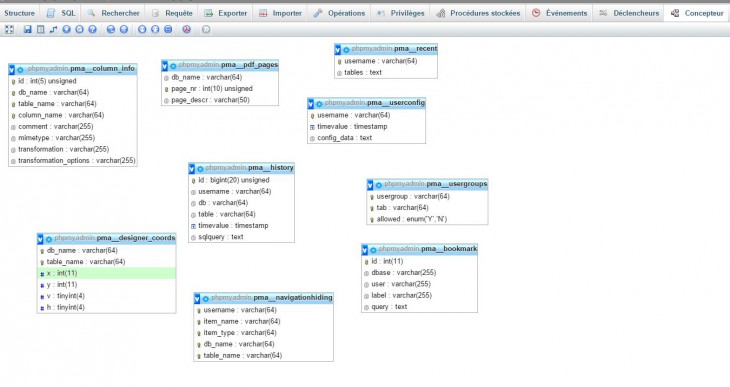Select 'transformation_options : varchar(255)' column
The width and height of the screenshot is (730, 387).
pyautogui.click(x=73, y=161)
